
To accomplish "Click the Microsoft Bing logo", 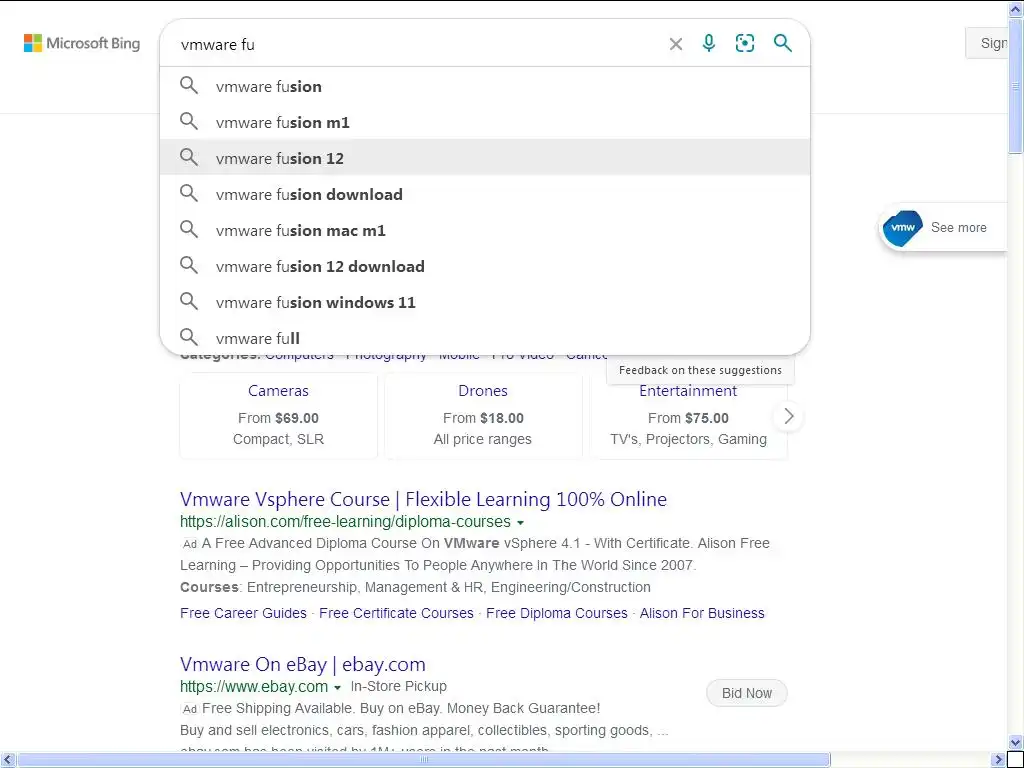I will click(82, 44).
